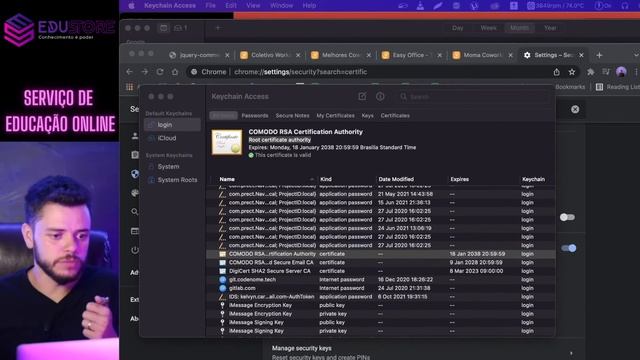Viewport: 640px width, 360px height.
Task: Select the iCloud keychain in sidebar
Action: [172, 138]
